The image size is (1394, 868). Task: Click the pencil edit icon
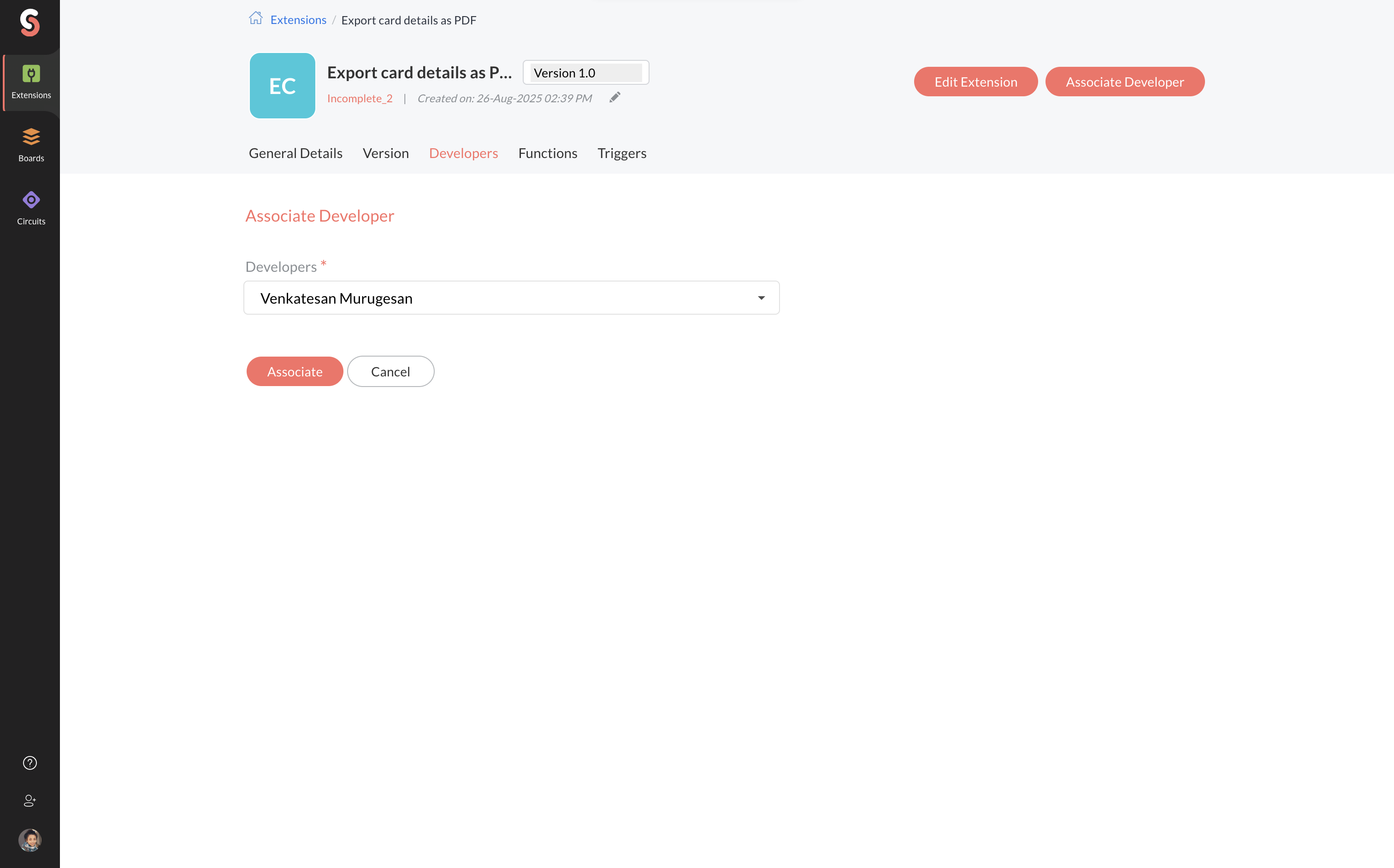tap(614, 98)
